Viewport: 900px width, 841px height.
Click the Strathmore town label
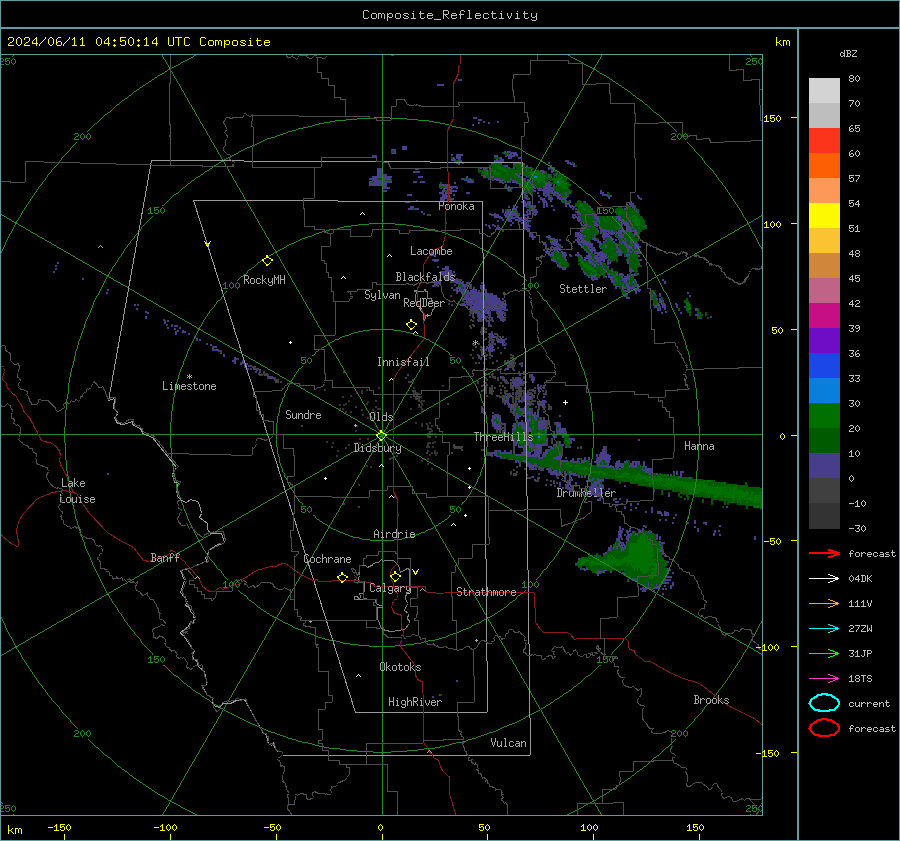(x=486, y=592)
